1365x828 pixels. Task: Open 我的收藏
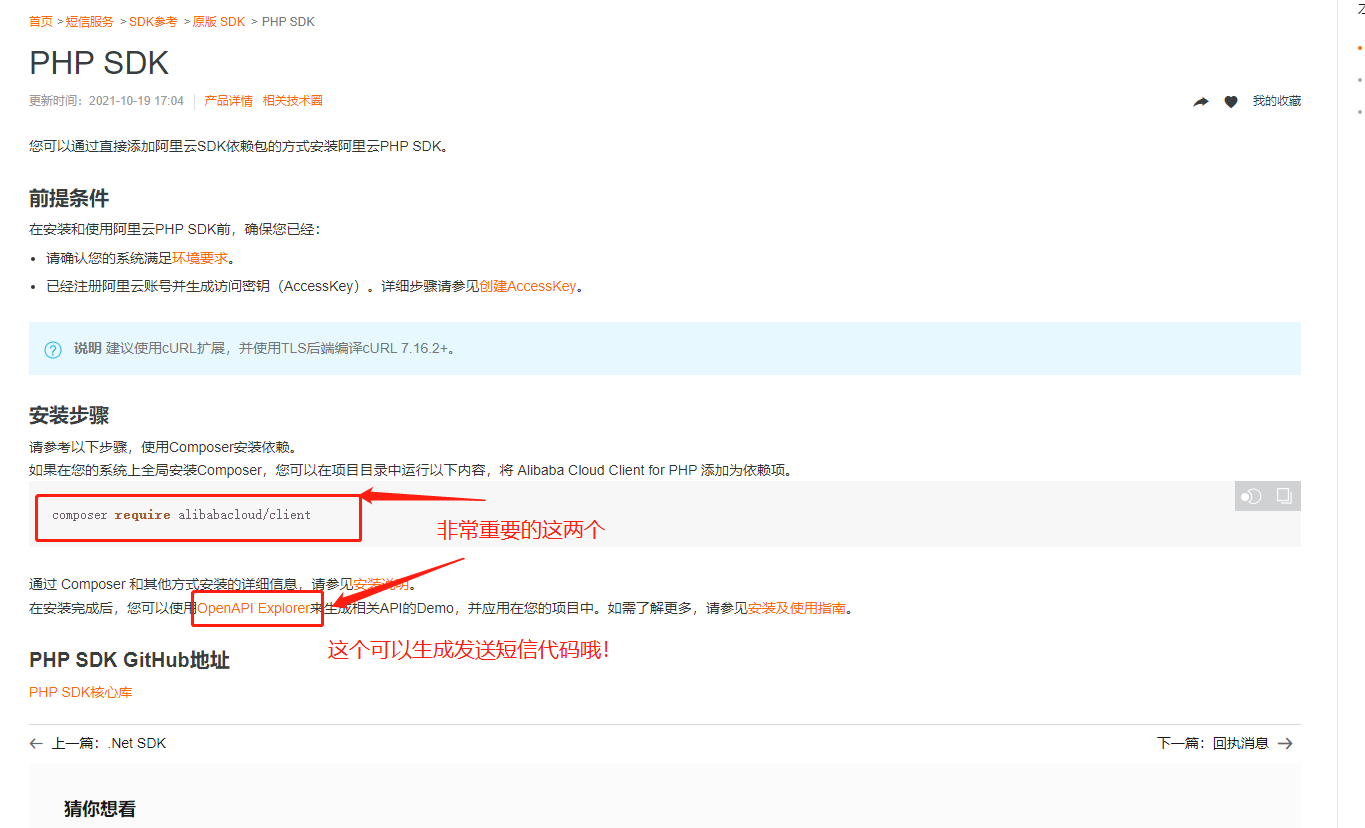click(1277, 101)
